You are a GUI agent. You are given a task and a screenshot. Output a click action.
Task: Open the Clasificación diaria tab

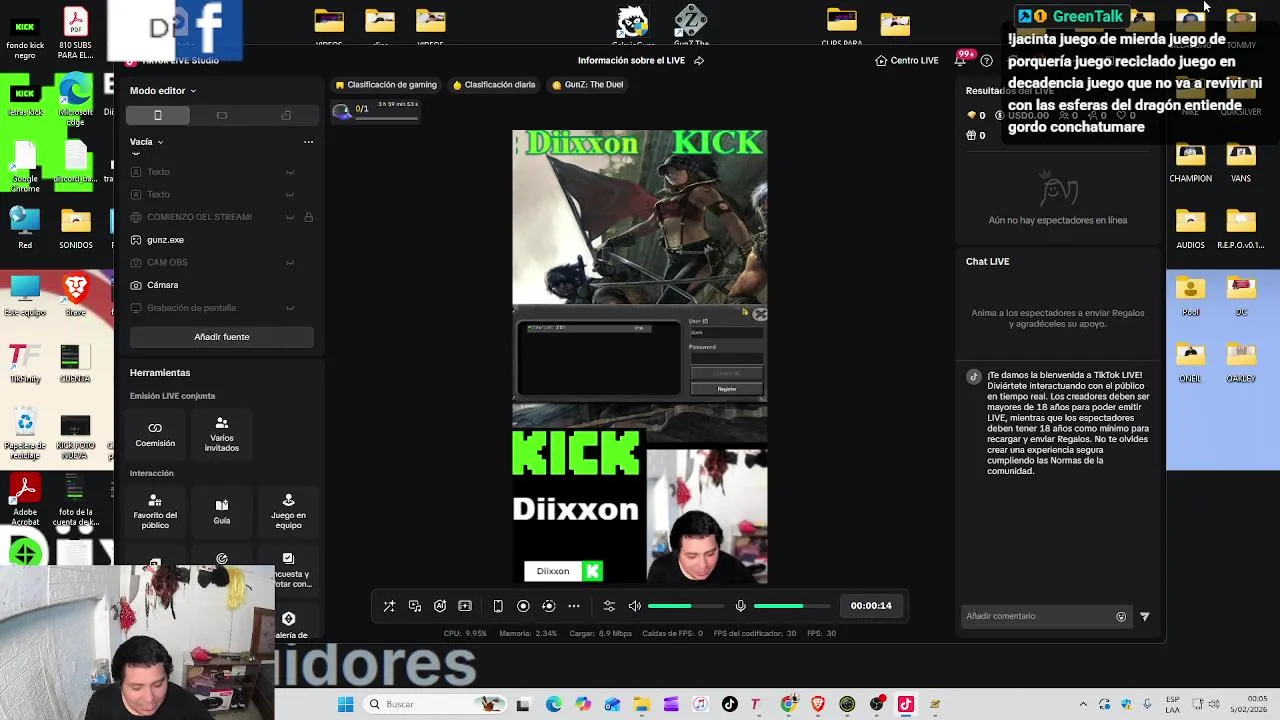click(494, 85)
